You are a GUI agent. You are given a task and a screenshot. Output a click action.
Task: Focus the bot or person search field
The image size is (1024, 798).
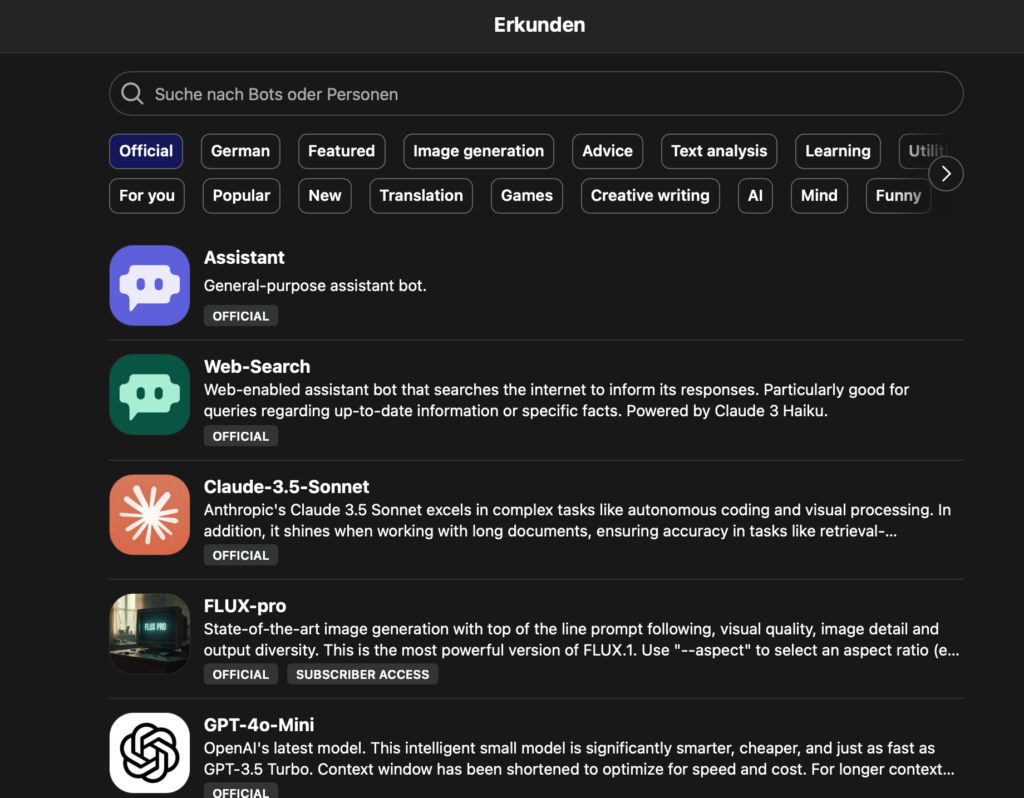[540, 94]
